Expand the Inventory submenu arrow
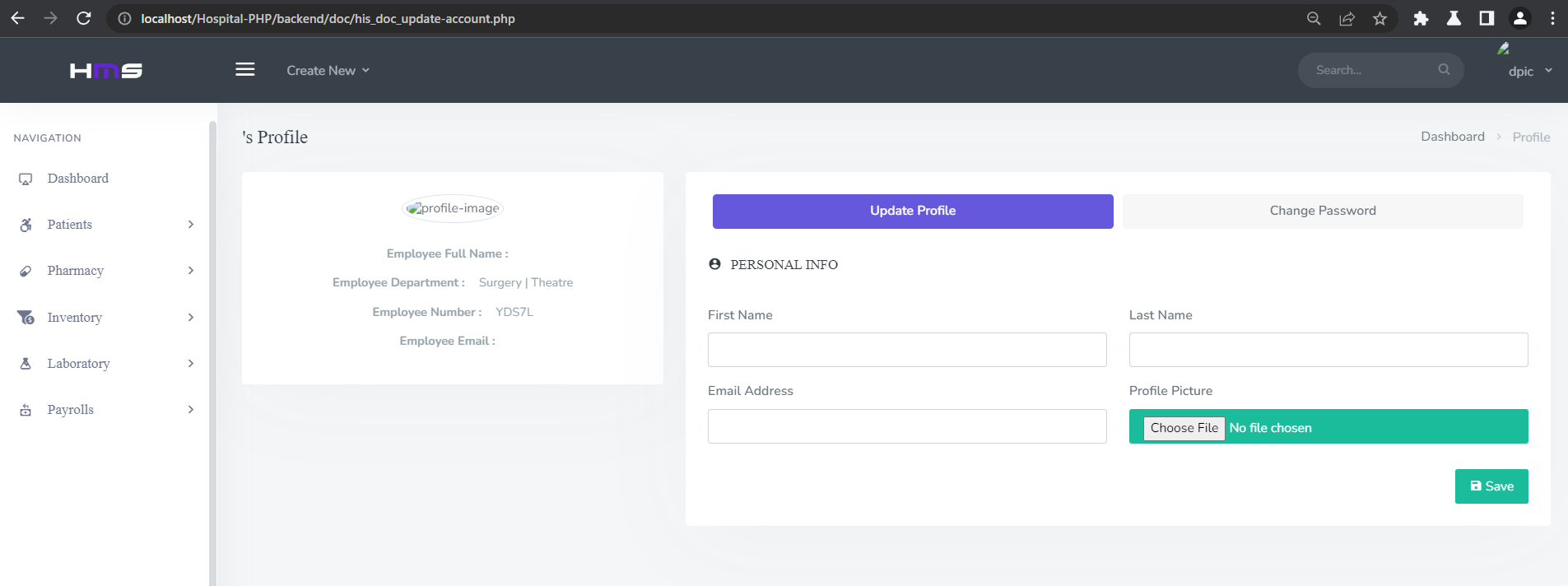The height and width of the screenshot is (586, 1568). [191, 318]
